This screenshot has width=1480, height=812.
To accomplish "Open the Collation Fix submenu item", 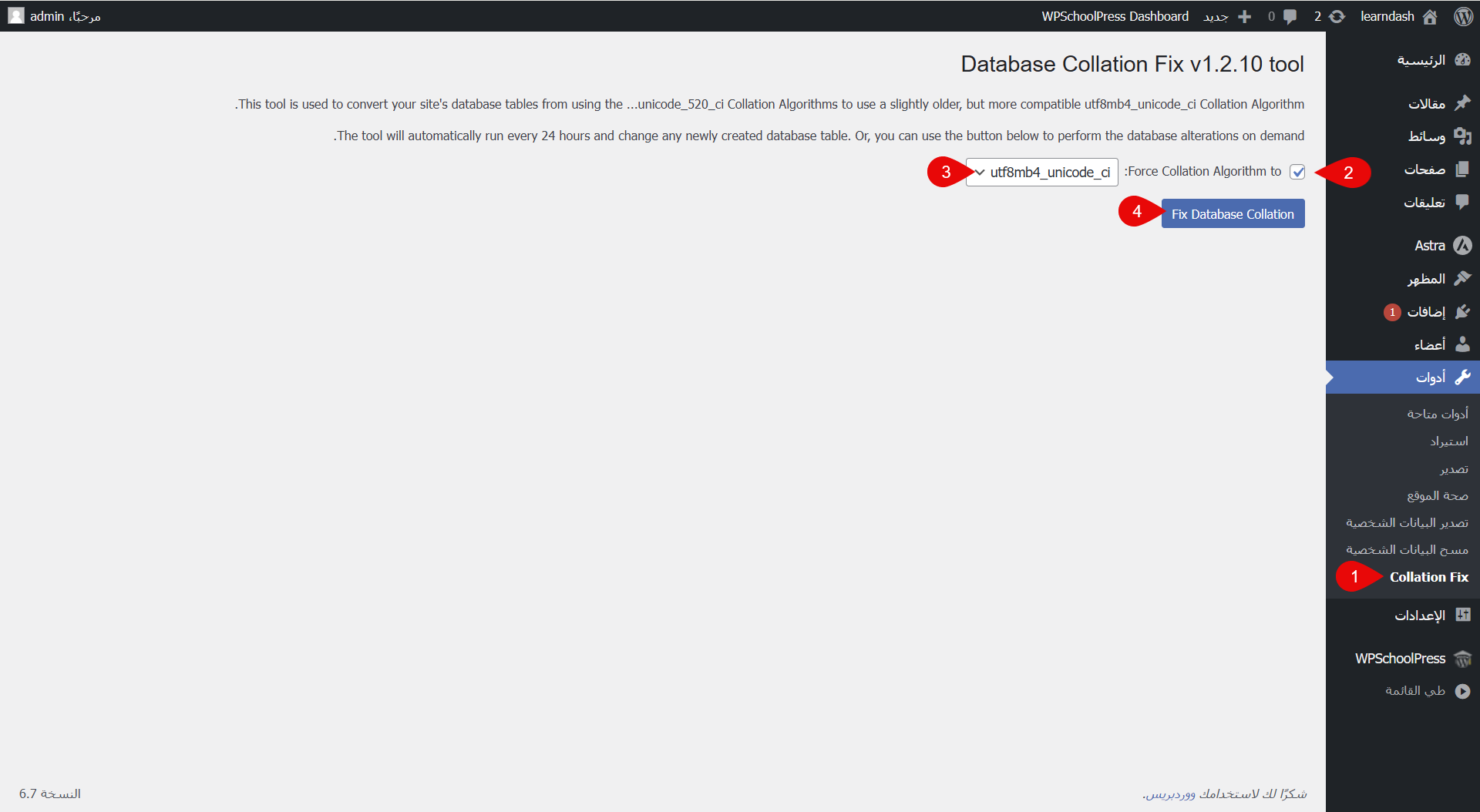I will [1428, 577].
